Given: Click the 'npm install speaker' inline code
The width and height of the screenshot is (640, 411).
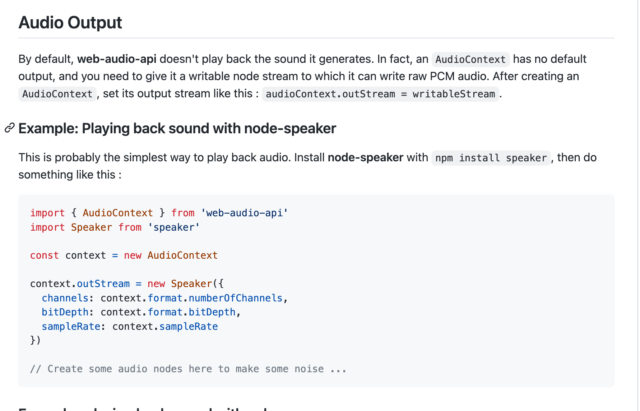Looking at the screenshot, I should (x=491, y=158).
